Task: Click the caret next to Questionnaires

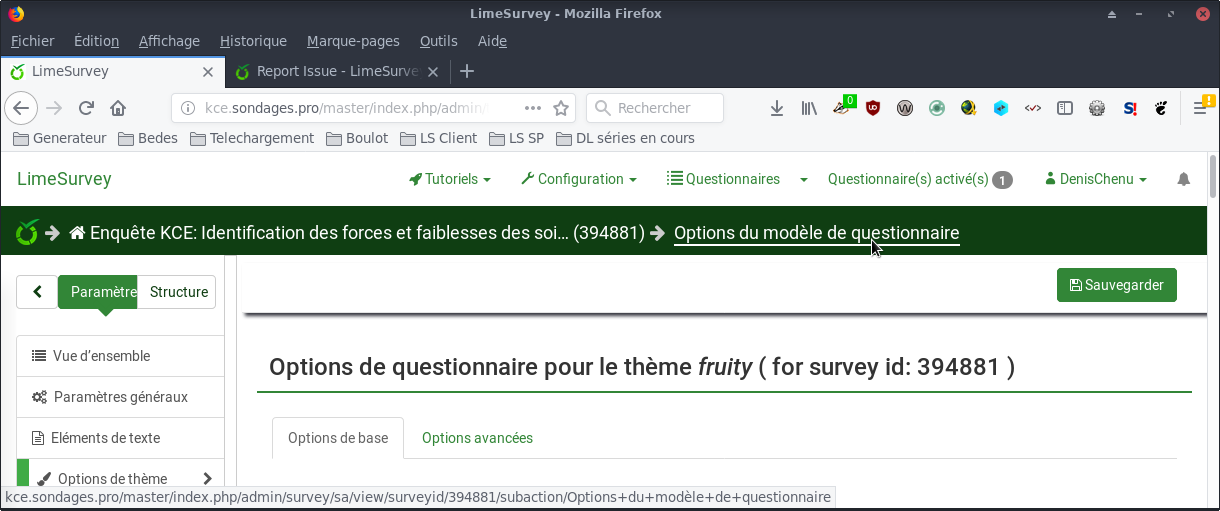Action: tap(804, 180)
